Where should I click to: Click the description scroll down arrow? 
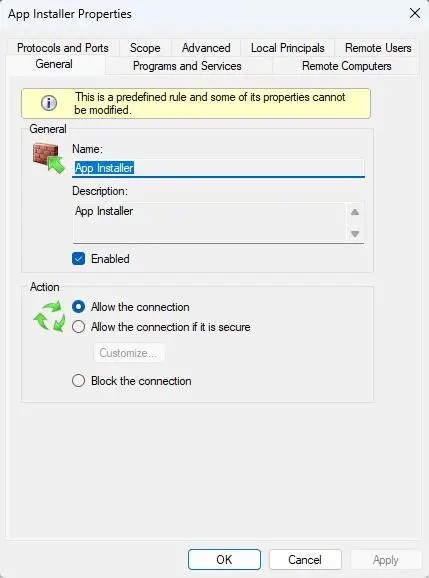tap(355, 234)
